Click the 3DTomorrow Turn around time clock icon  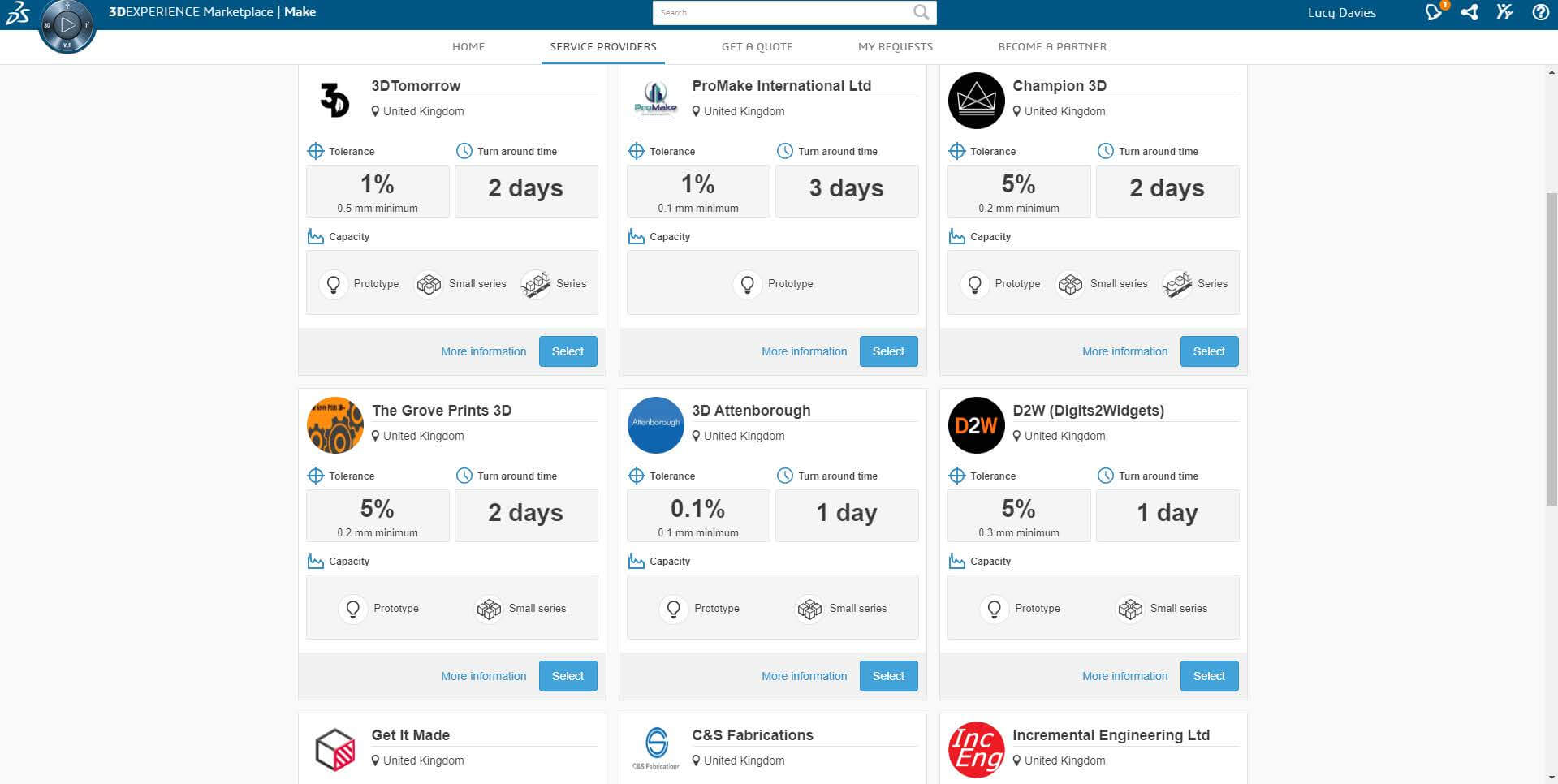point(464,151)
